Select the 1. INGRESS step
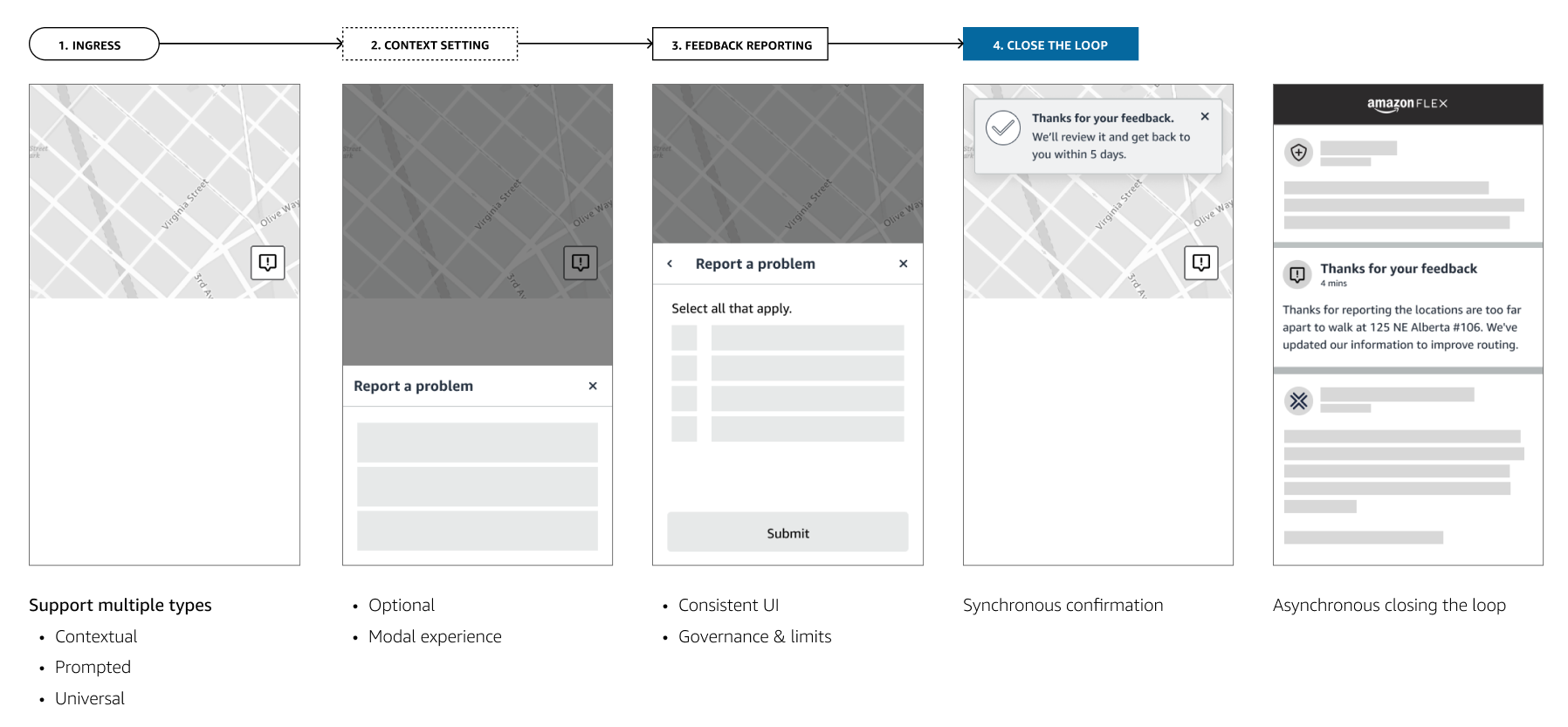This screenshot has height=727, width=1568. click(x=94, y=44)
